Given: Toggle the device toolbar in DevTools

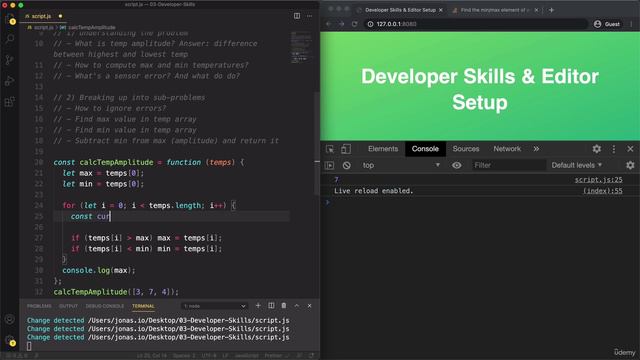Looking at the screenshot, I should click(346, 149).
